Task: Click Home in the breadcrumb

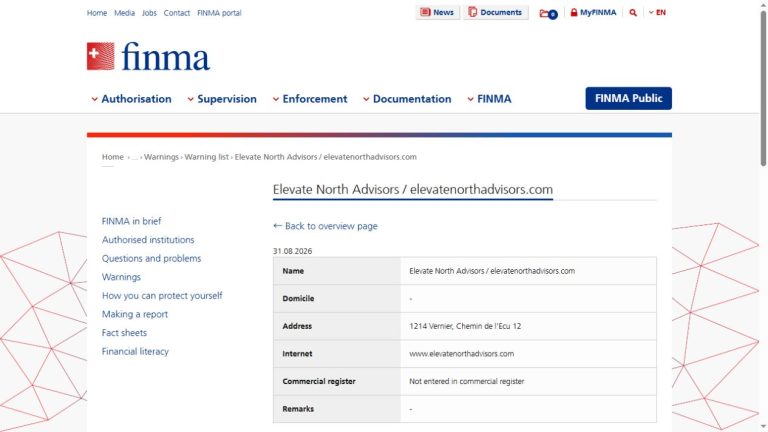Action: tap(113, 157)
